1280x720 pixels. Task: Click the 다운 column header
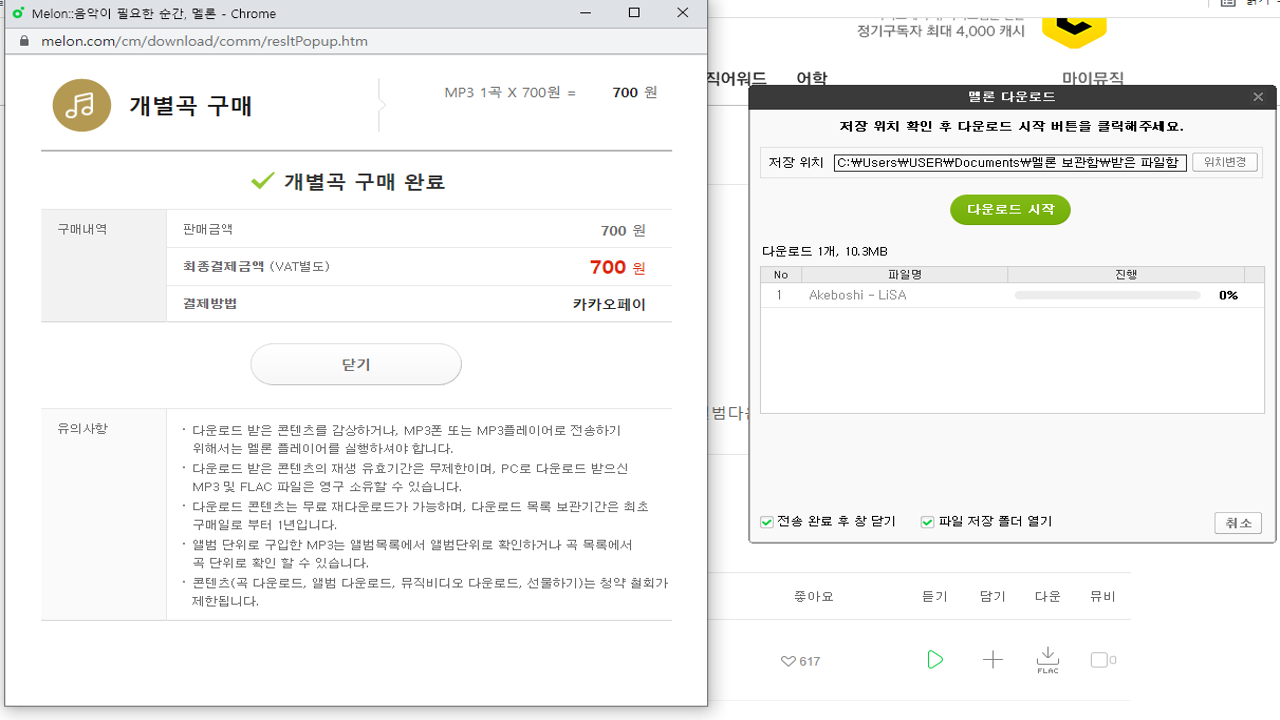pos(1047,596)
